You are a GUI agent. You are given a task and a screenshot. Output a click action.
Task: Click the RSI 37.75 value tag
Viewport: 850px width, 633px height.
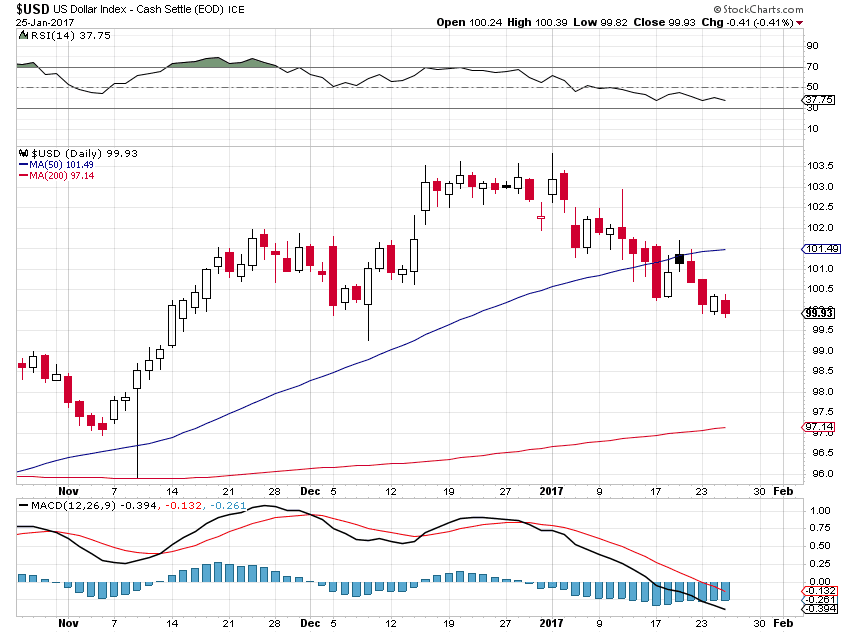(x=818, y=100)
